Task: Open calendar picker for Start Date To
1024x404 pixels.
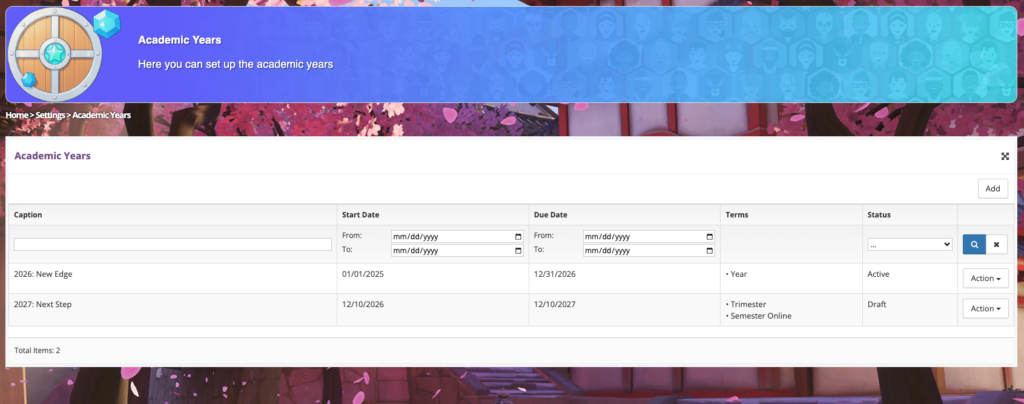Action: point(517,250)
